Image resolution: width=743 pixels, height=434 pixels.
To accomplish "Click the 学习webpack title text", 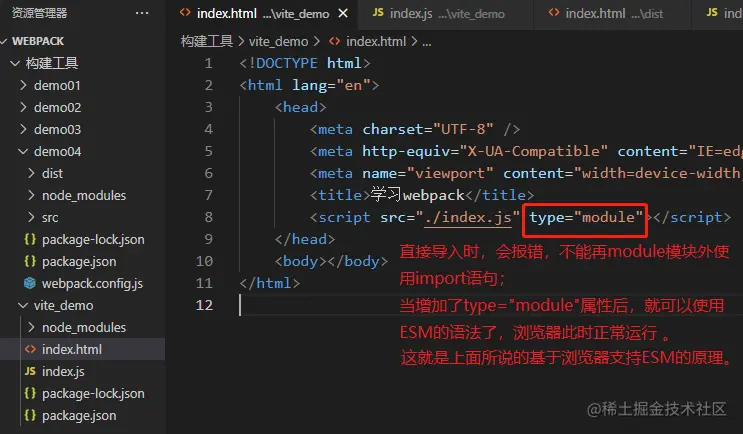I will (x=417, y=195).
